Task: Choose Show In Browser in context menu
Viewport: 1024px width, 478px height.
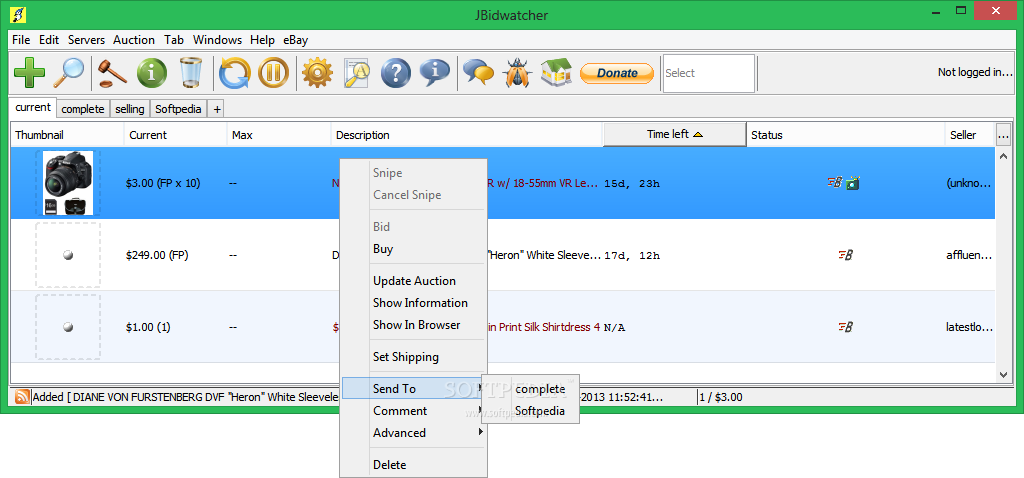Action: [414, 325]
